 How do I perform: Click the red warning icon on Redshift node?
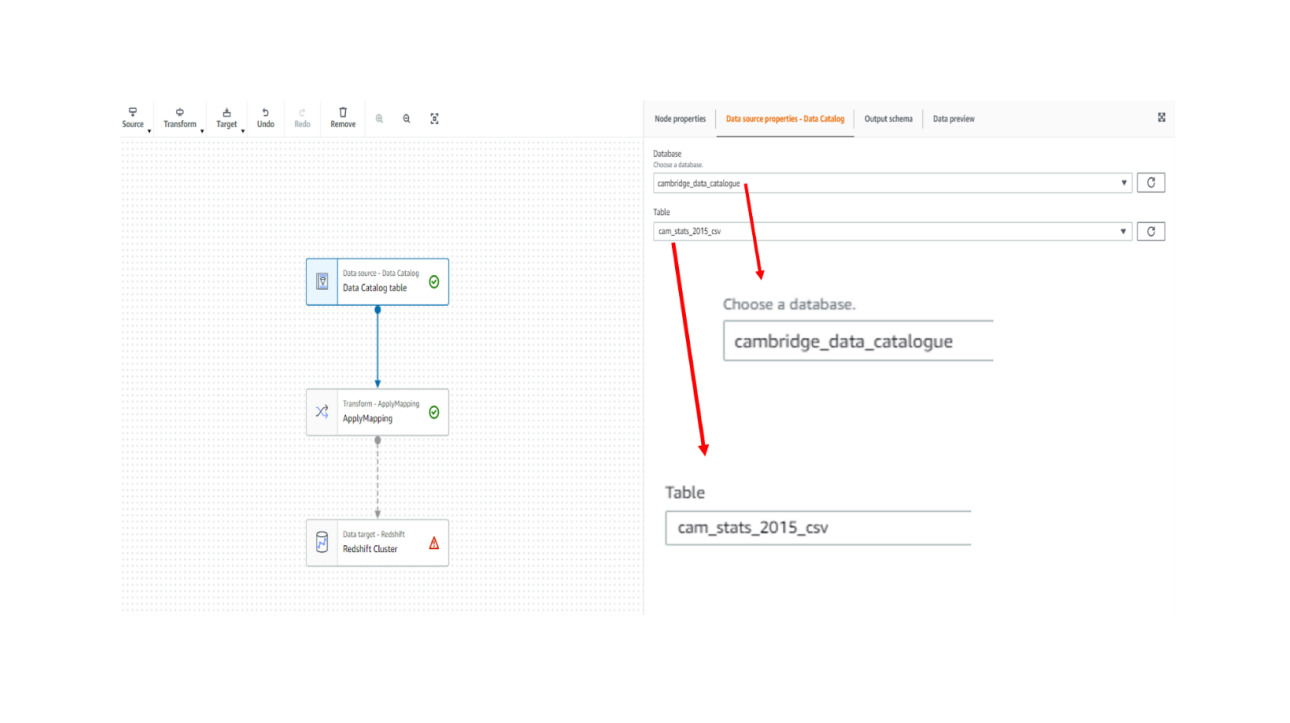(434, 543)
